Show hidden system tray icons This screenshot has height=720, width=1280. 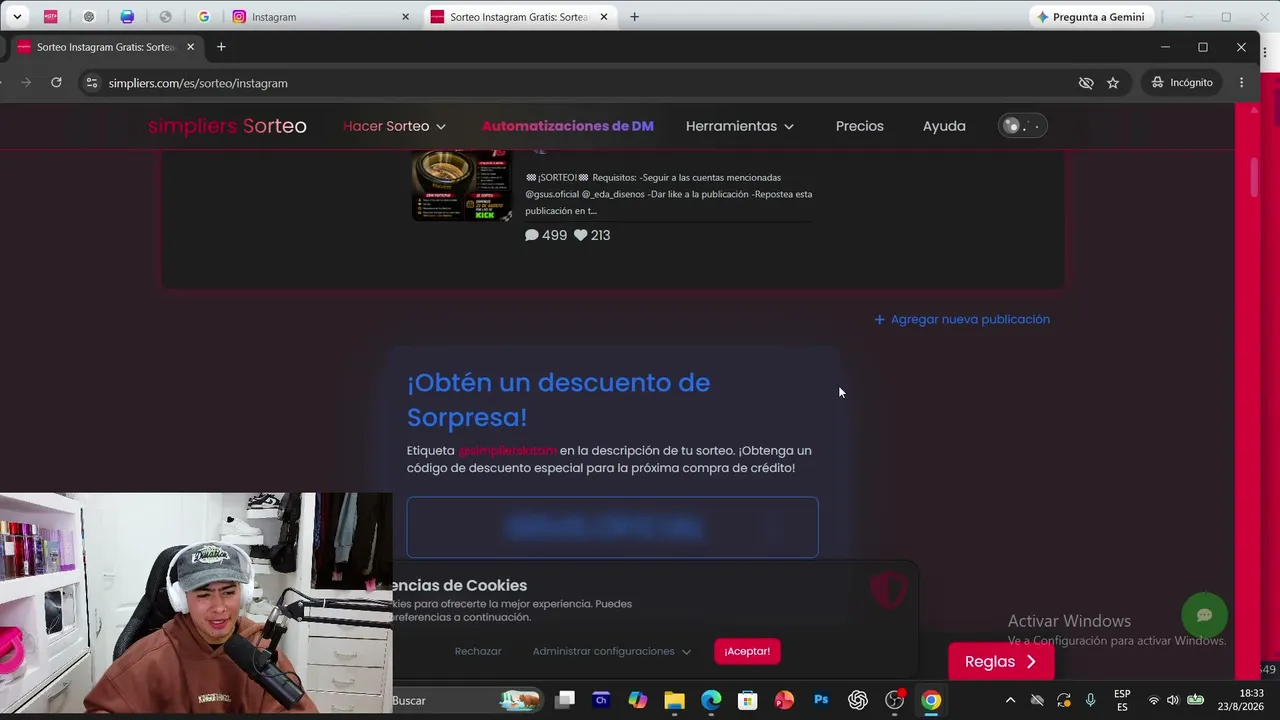1010,700
